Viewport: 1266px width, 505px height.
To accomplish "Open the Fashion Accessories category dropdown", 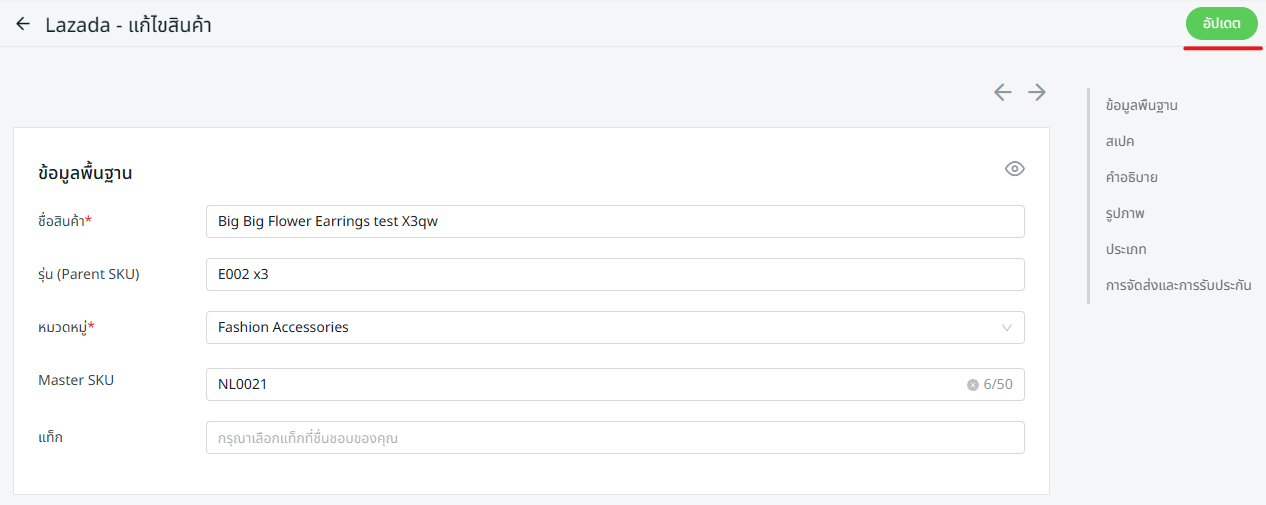I will click(x=614, y=327).
